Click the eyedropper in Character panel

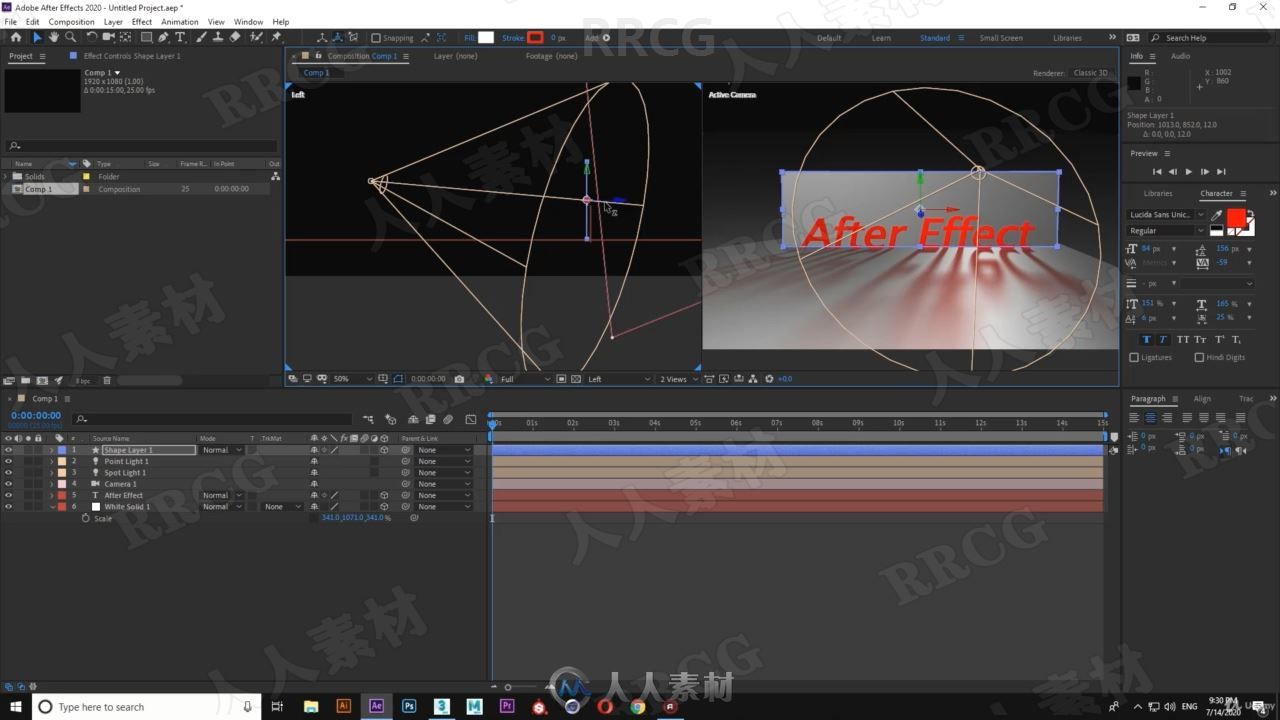[x=1217, y=214]
